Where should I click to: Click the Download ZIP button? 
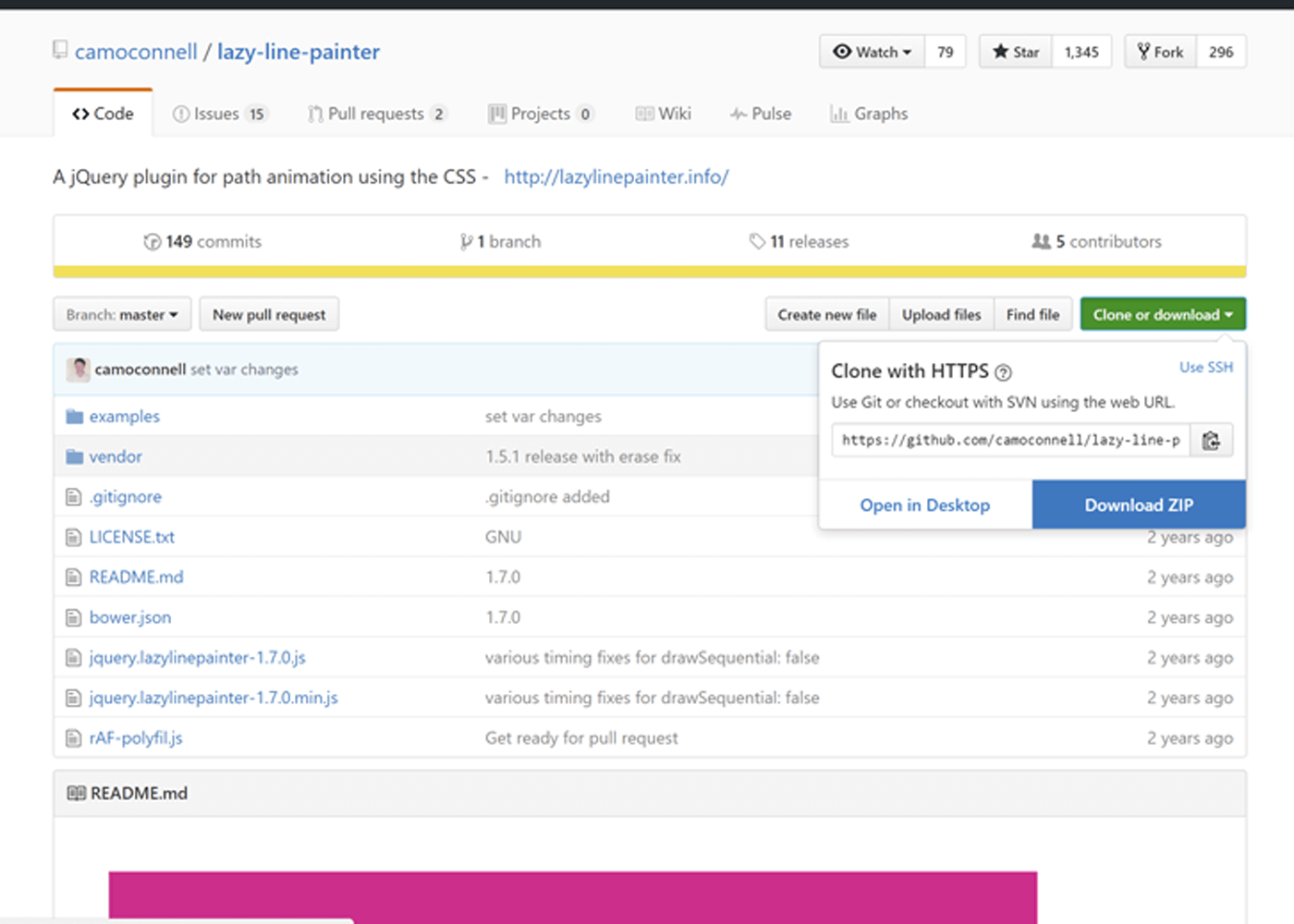click(x=1138, y=505)
